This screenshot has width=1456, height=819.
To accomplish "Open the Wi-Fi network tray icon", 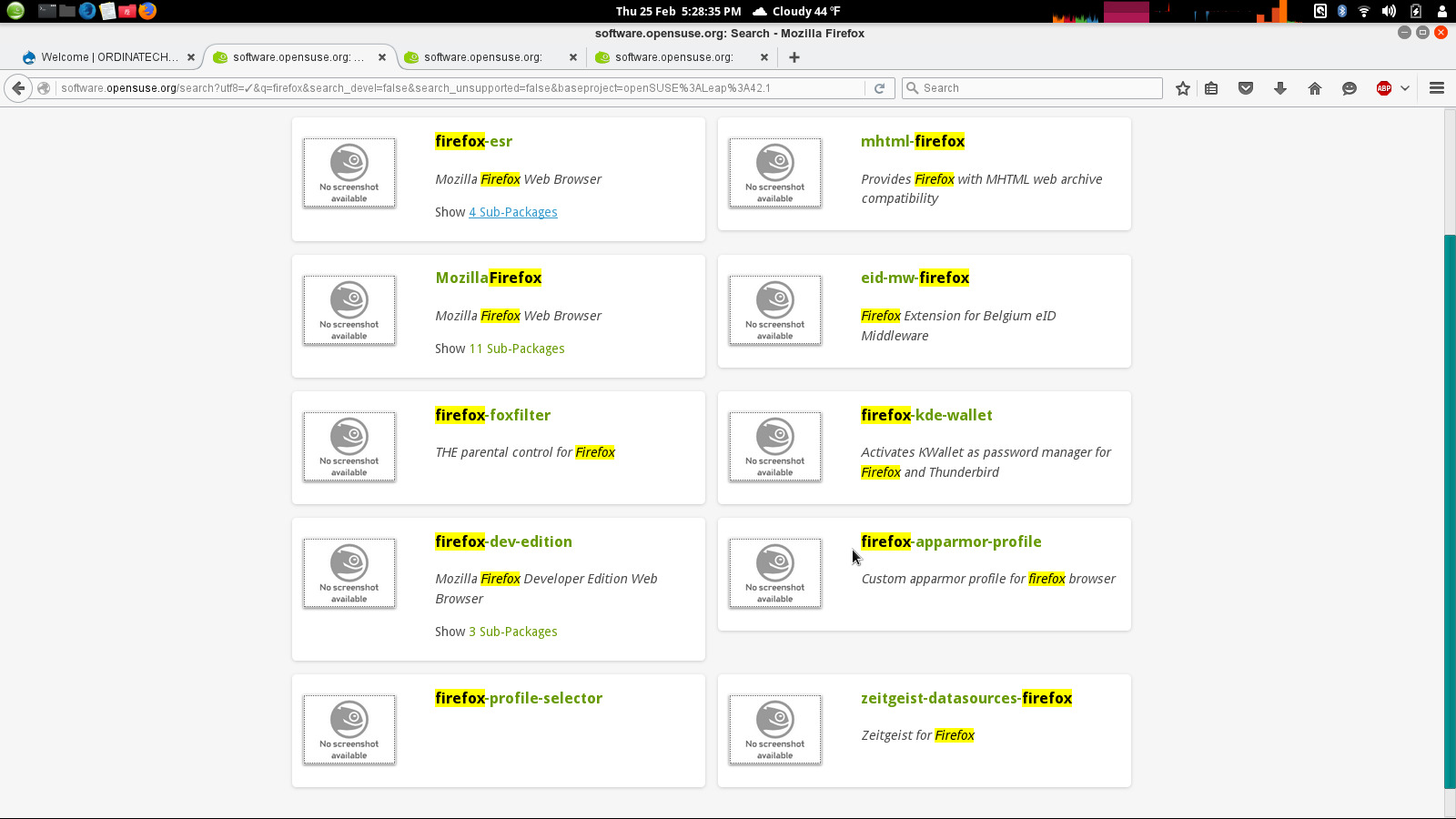I will 1364,11.
